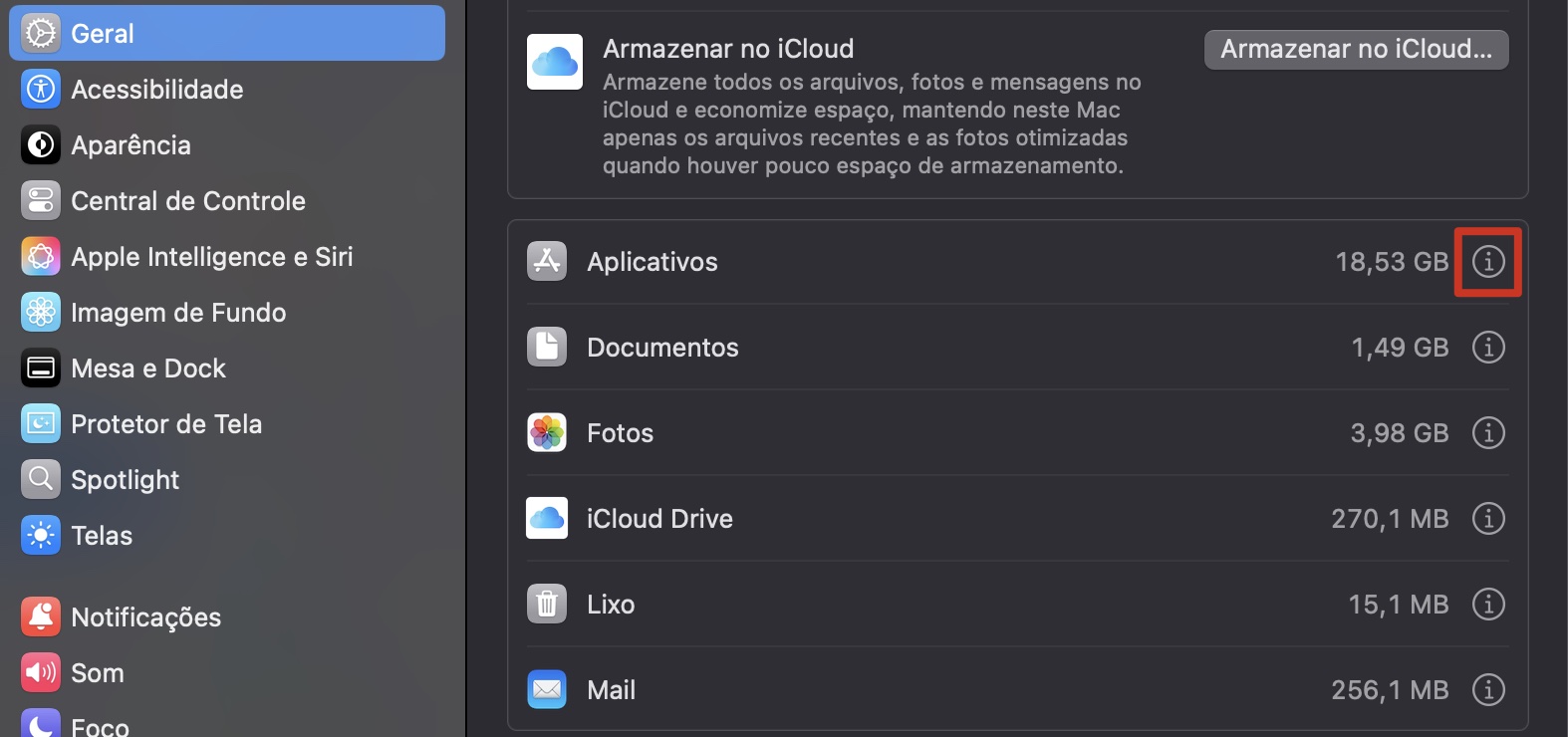Click the Acessibilidade icon
Viewport: 1568px width, 737px height.
[x=41, y=89]
